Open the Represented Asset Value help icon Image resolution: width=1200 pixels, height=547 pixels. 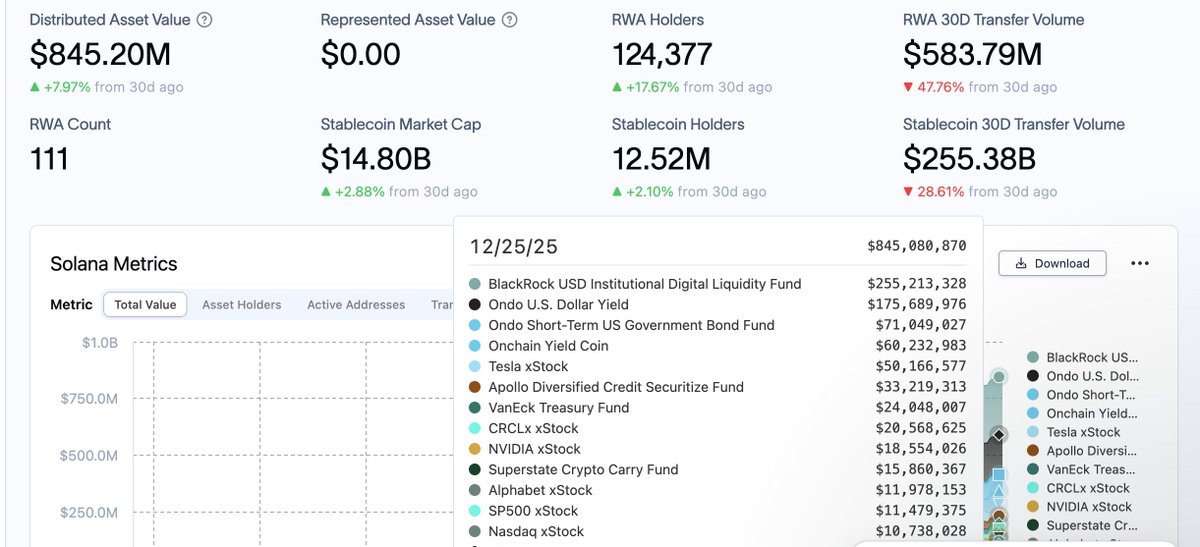coord(510,20)
